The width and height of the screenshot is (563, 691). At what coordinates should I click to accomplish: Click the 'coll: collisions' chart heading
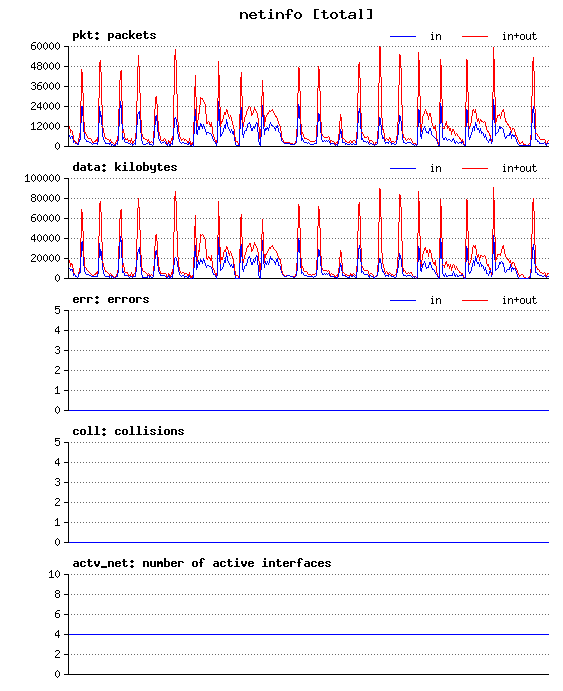point(128,431)
